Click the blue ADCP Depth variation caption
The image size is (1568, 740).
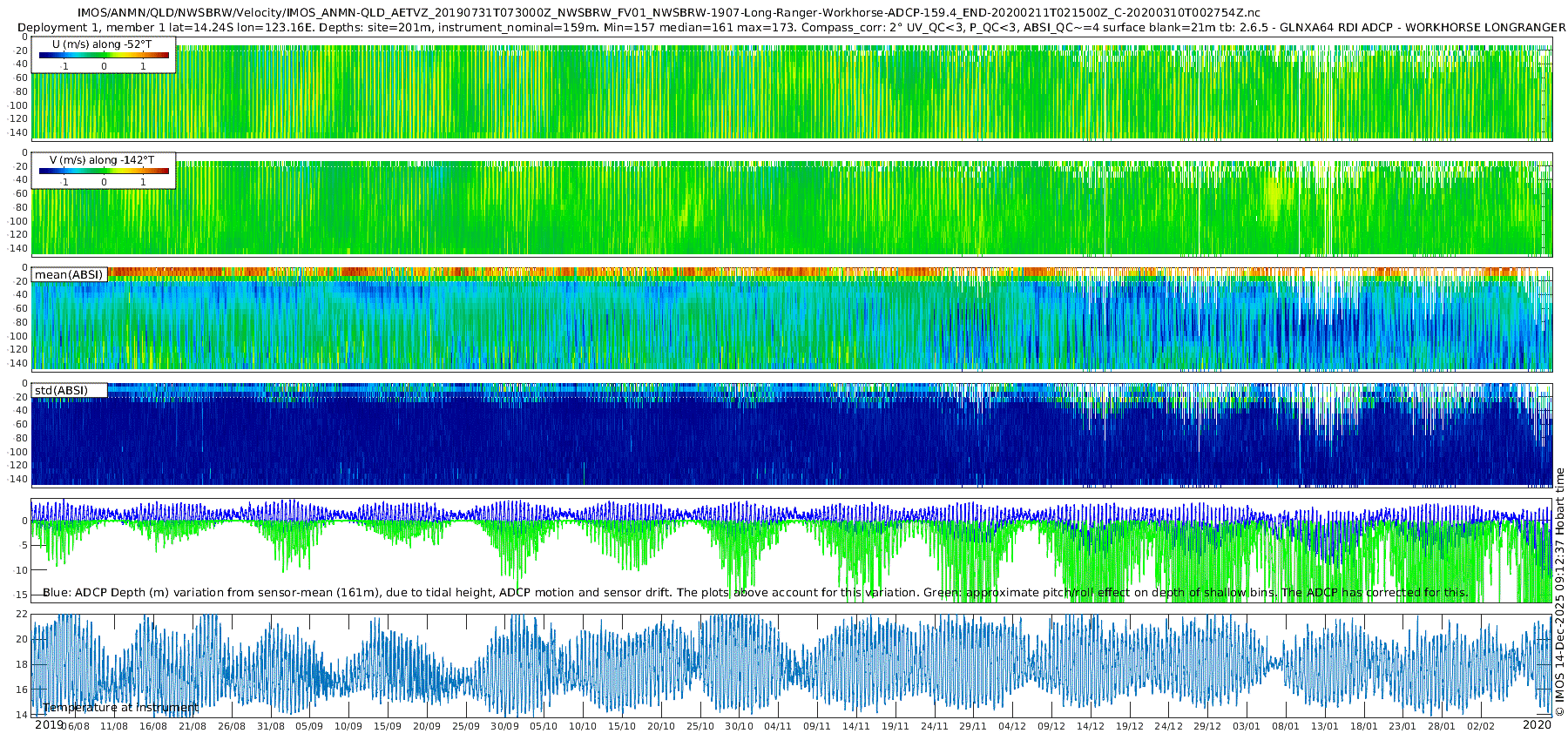coord(755,592)
